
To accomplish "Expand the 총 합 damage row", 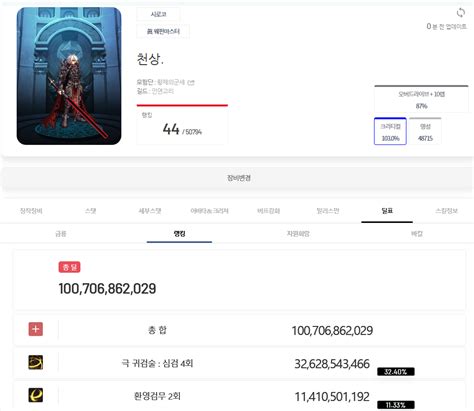I will tap(239, 330).
